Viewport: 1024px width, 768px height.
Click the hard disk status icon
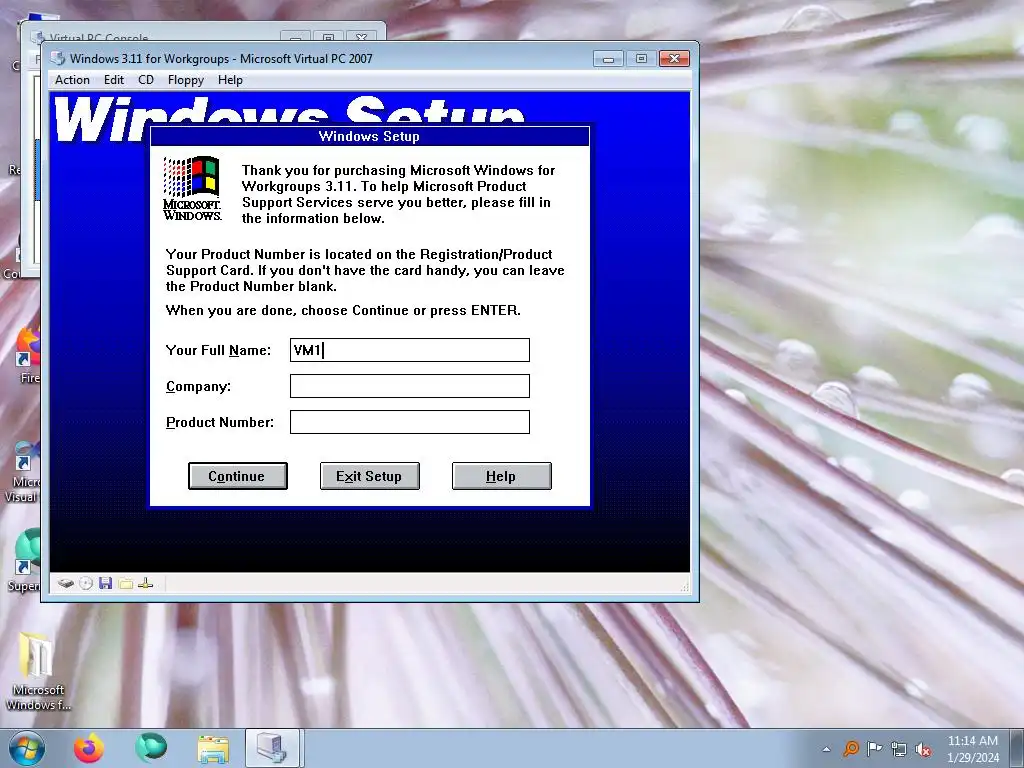click(65, 583)
